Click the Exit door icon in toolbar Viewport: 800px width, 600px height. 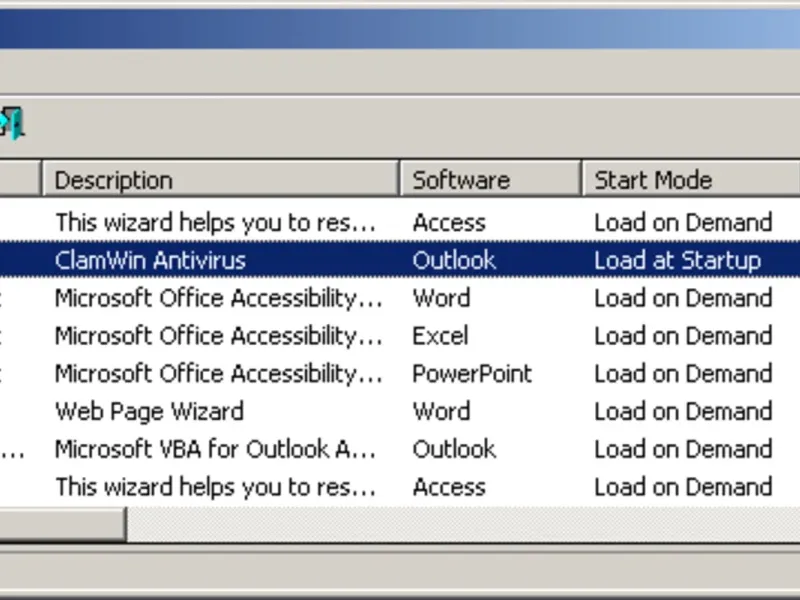coord(12,123)
